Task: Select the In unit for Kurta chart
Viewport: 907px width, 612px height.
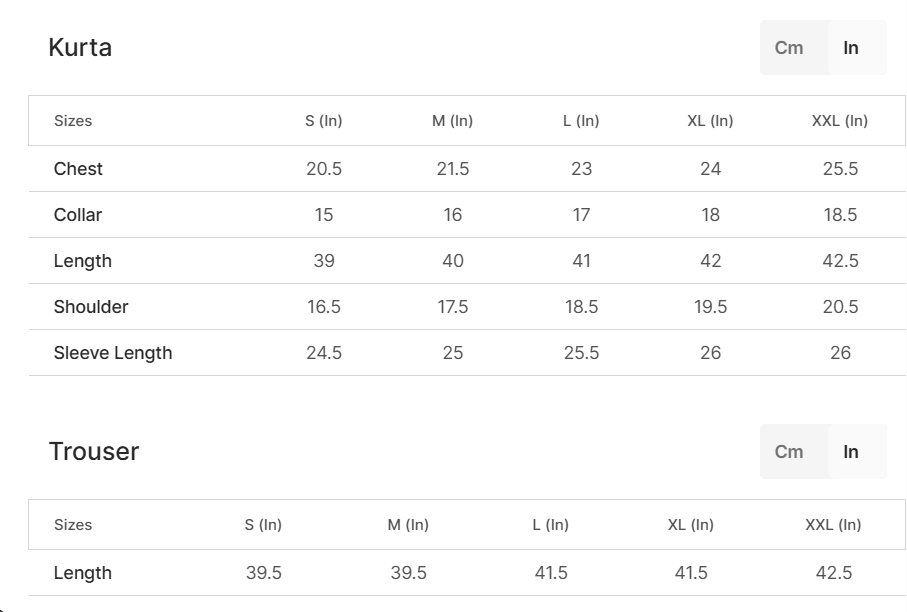Action: (x=851, y=48)
